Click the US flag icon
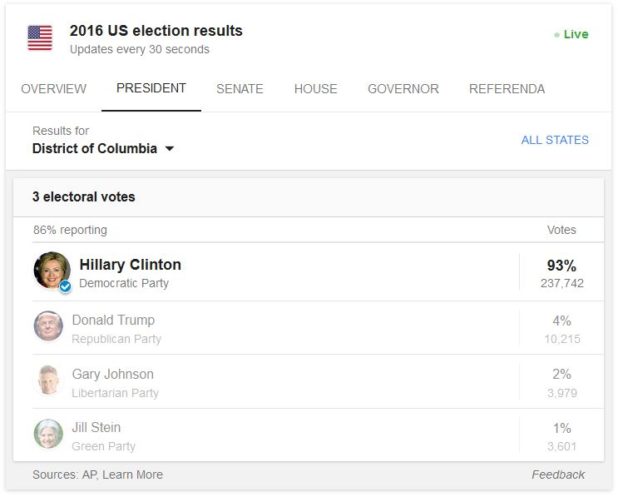This screenshot has height=497, width=618. 40,38
